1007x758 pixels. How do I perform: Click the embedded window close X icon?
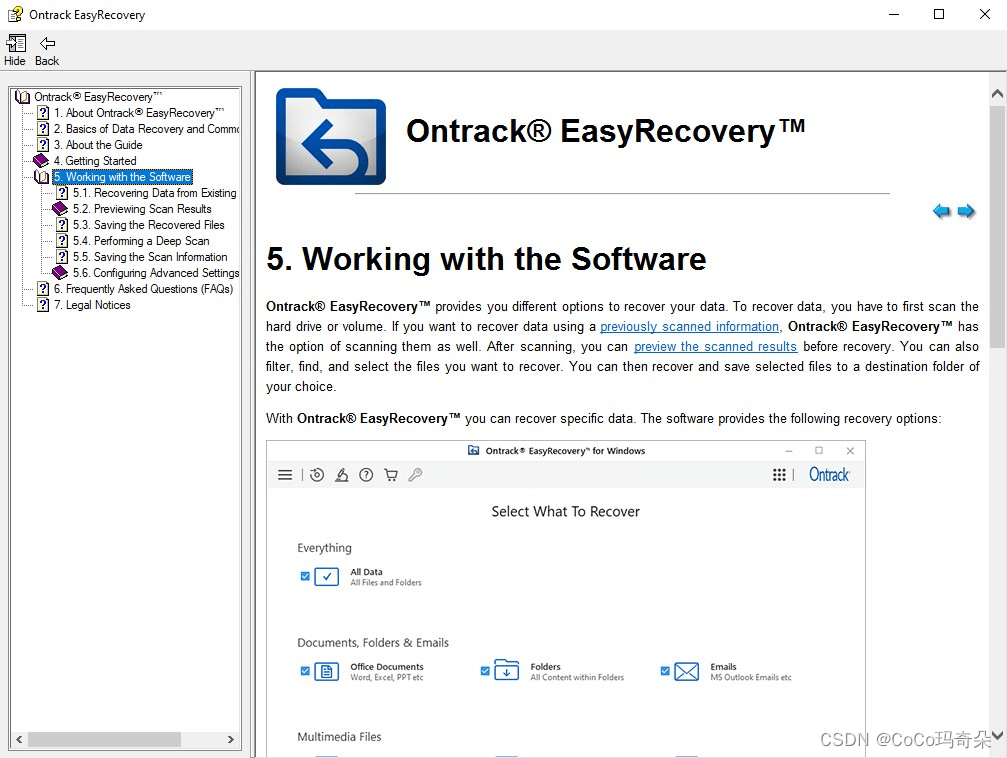tap(850, 451)
